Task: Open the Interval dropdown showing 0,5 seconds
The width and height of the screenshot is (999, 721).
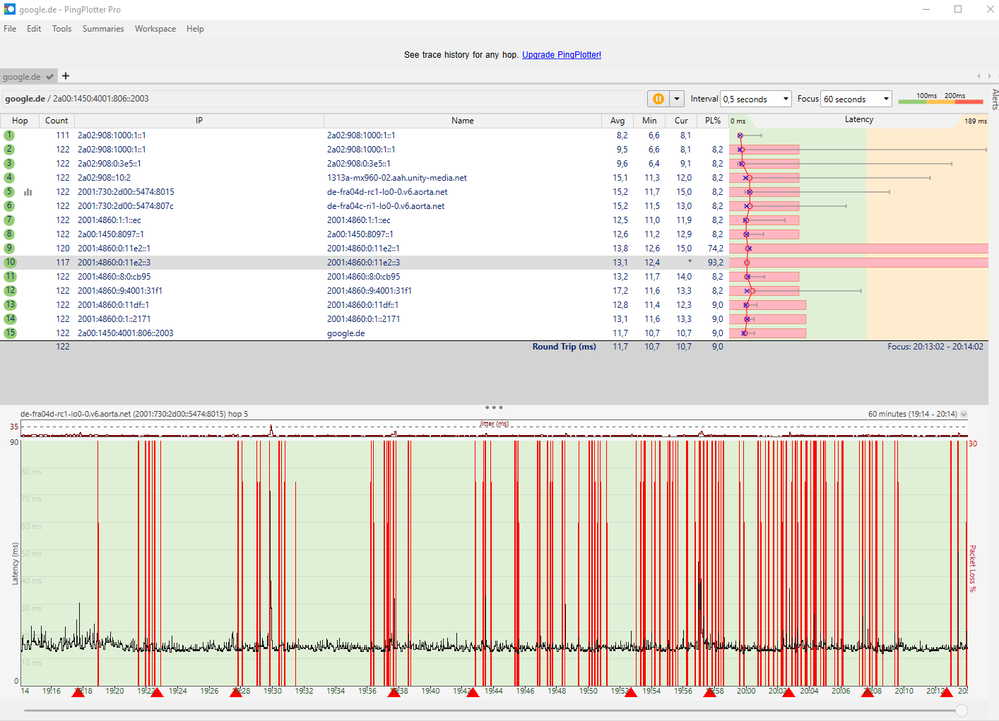Action: pos(755,99)
